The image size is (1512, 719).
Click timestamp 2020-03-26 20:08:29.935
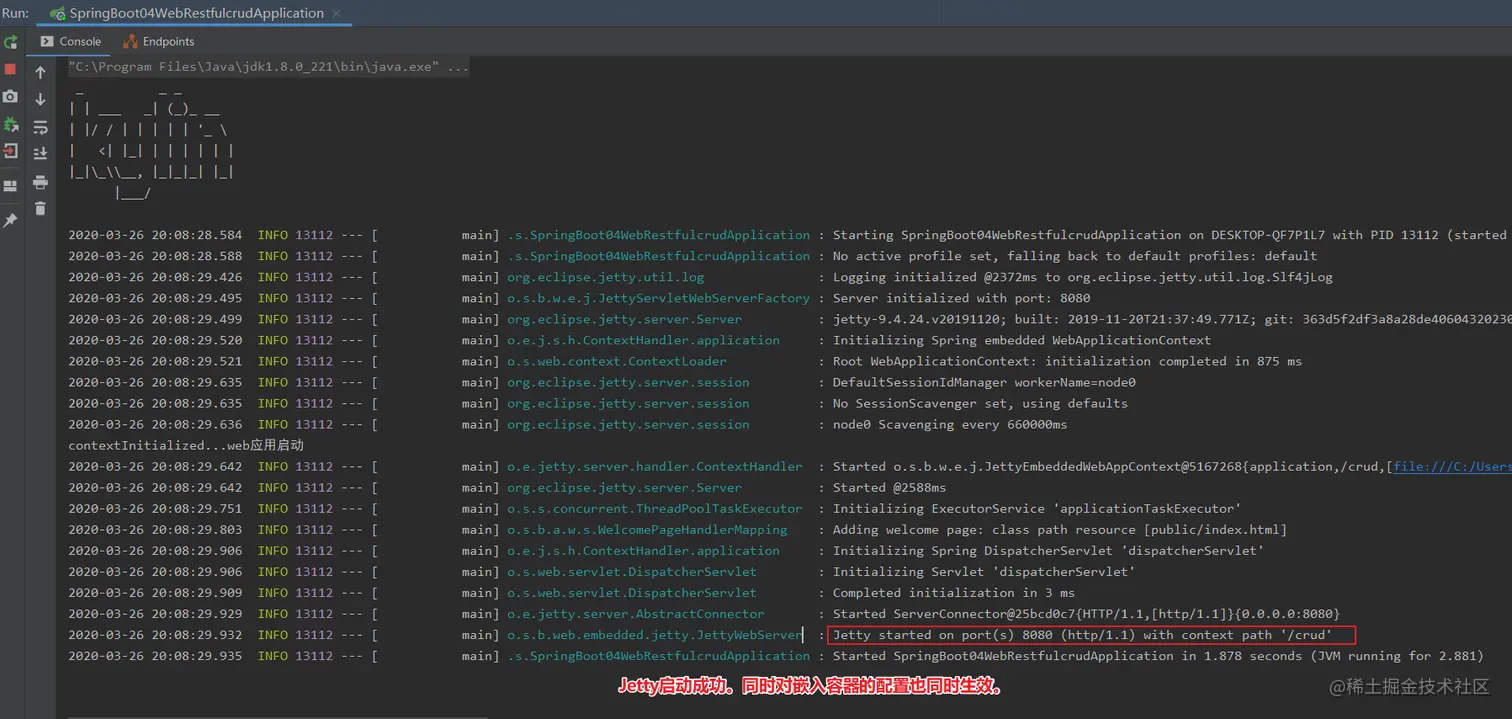[x=155, y=656]
